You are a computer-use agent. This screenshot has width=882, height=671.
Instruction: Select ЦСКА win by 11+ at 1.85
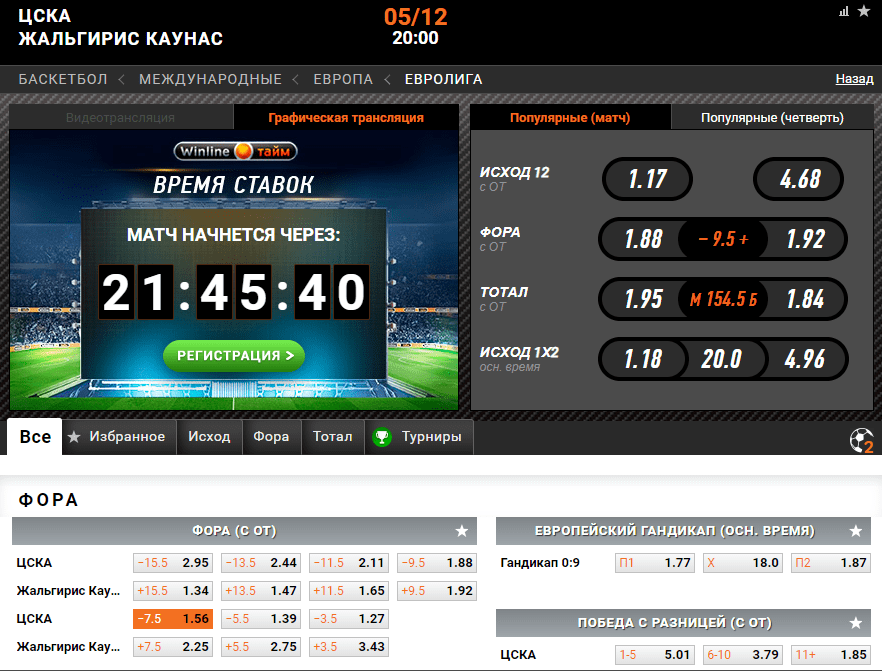tap(830, 655)
